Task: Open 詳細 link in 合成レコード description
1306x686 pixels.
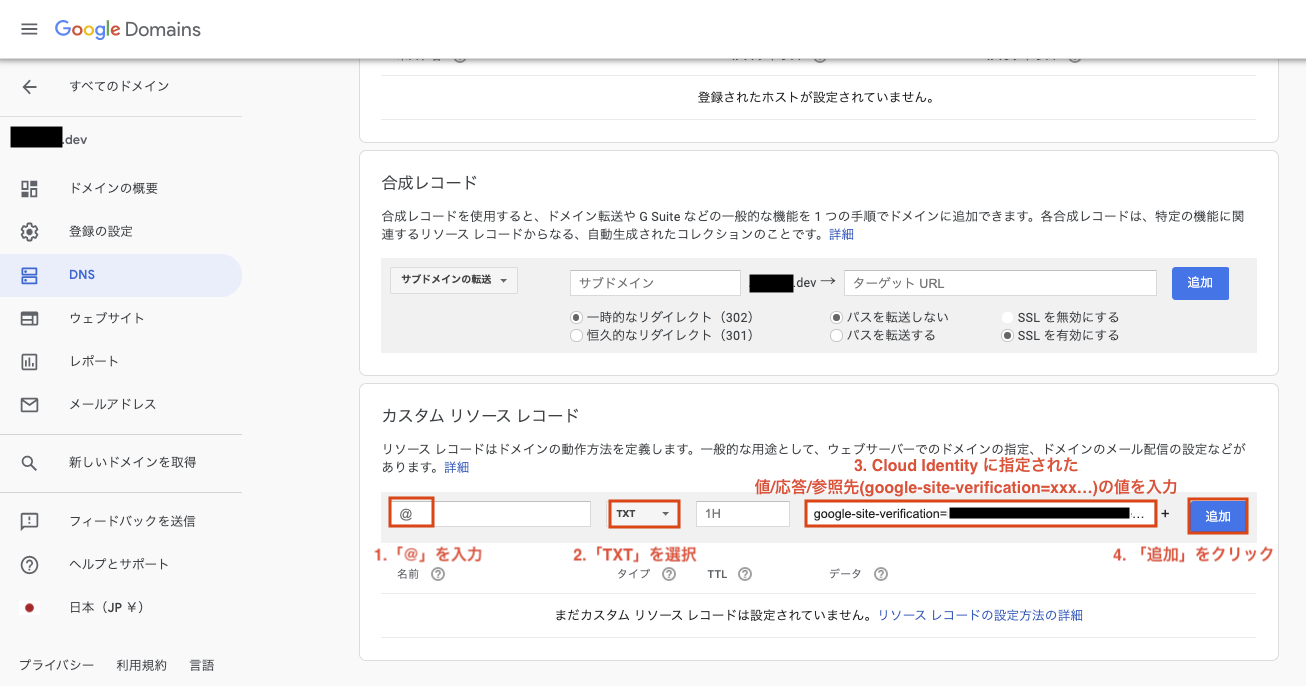Action: point(842,234)
